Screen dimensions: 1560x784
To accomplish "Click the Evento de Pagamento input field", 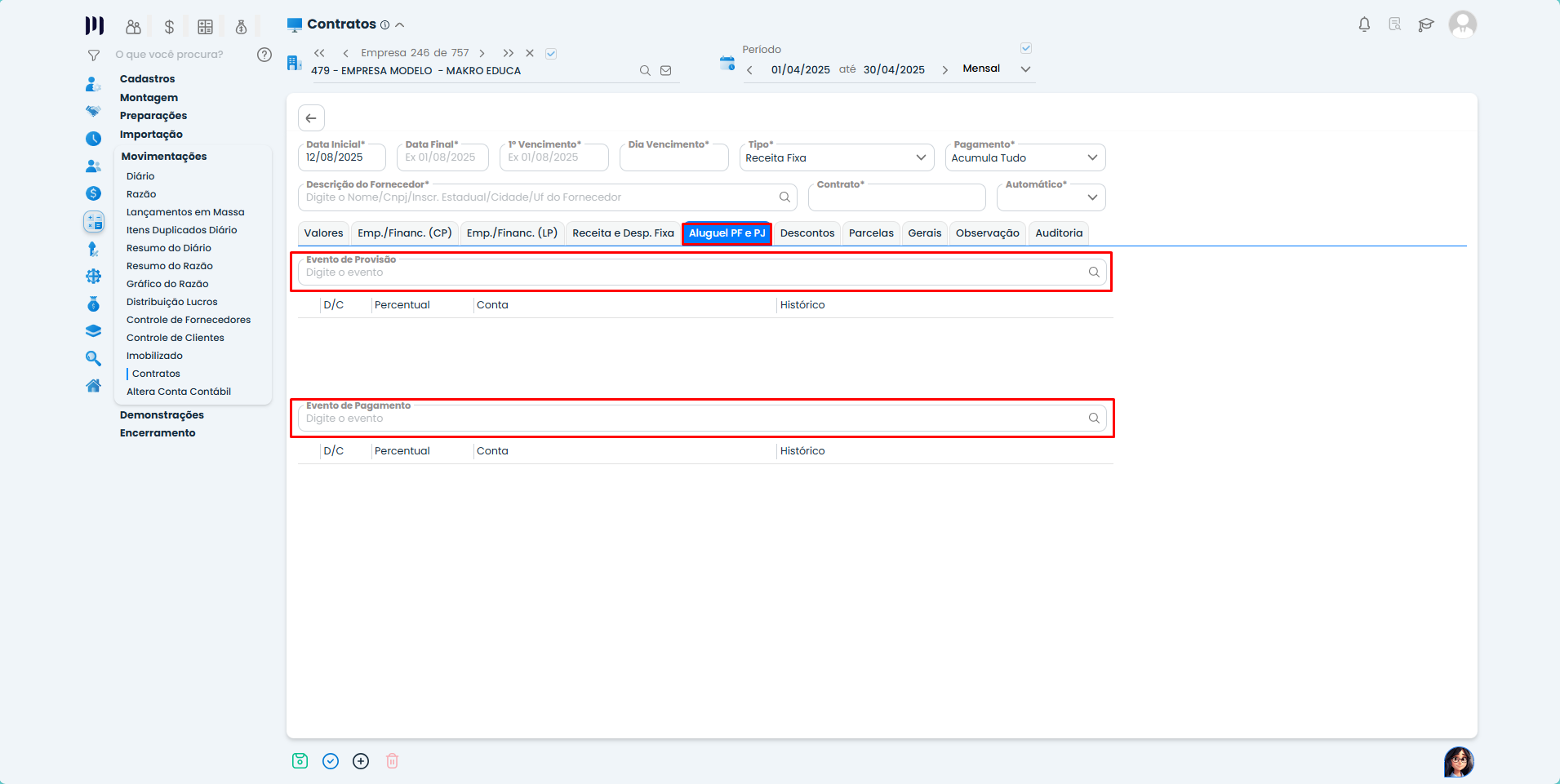I will [x=690, y=419].
